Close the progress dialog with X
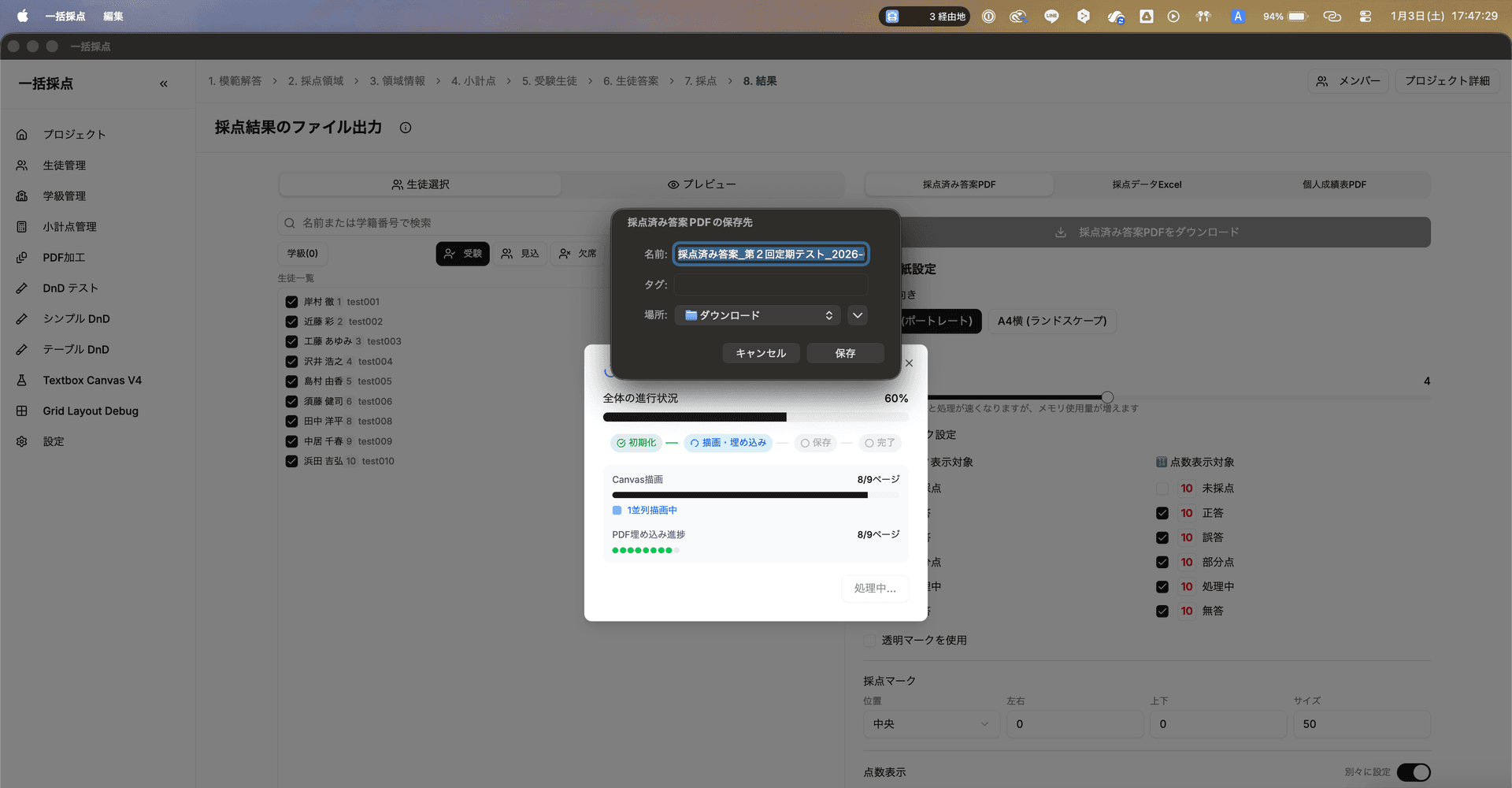This screenshot has width=1512, height=788. coord(909,363)
